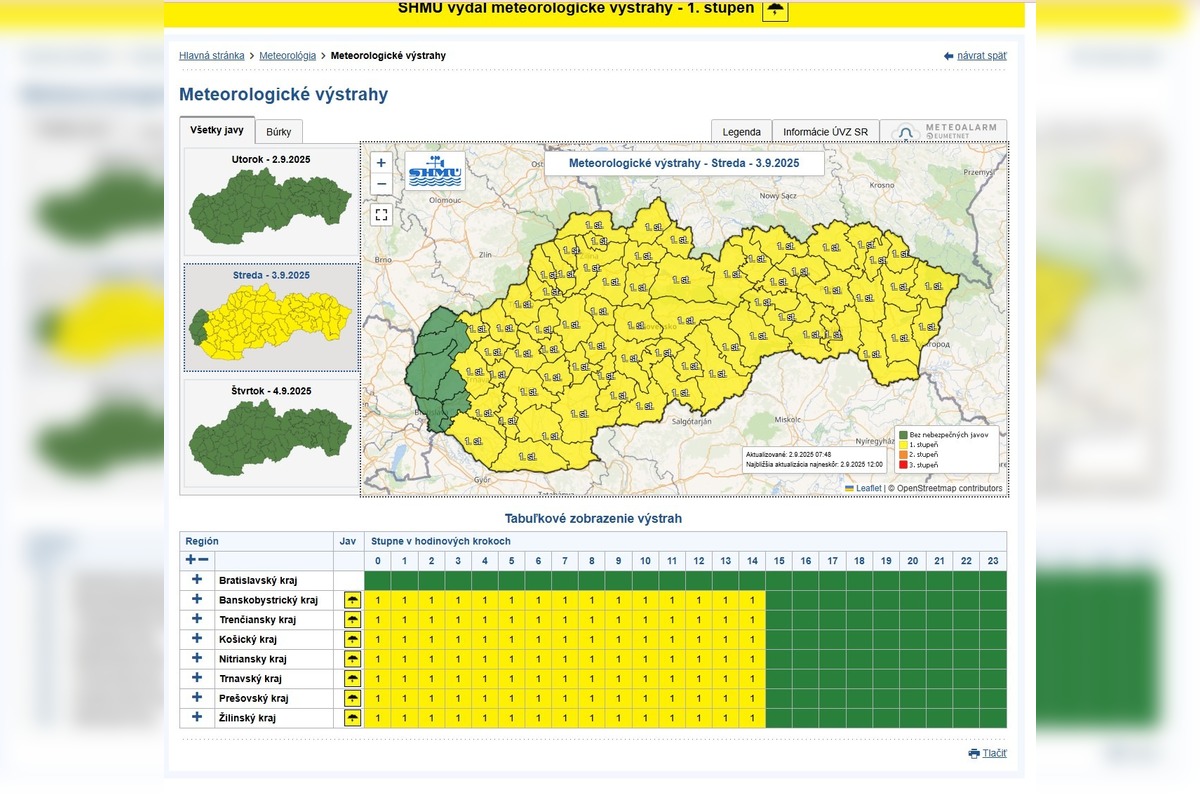Expand the Trenčiansky kraj row
1200x800 pixels.
click(197, 619)
